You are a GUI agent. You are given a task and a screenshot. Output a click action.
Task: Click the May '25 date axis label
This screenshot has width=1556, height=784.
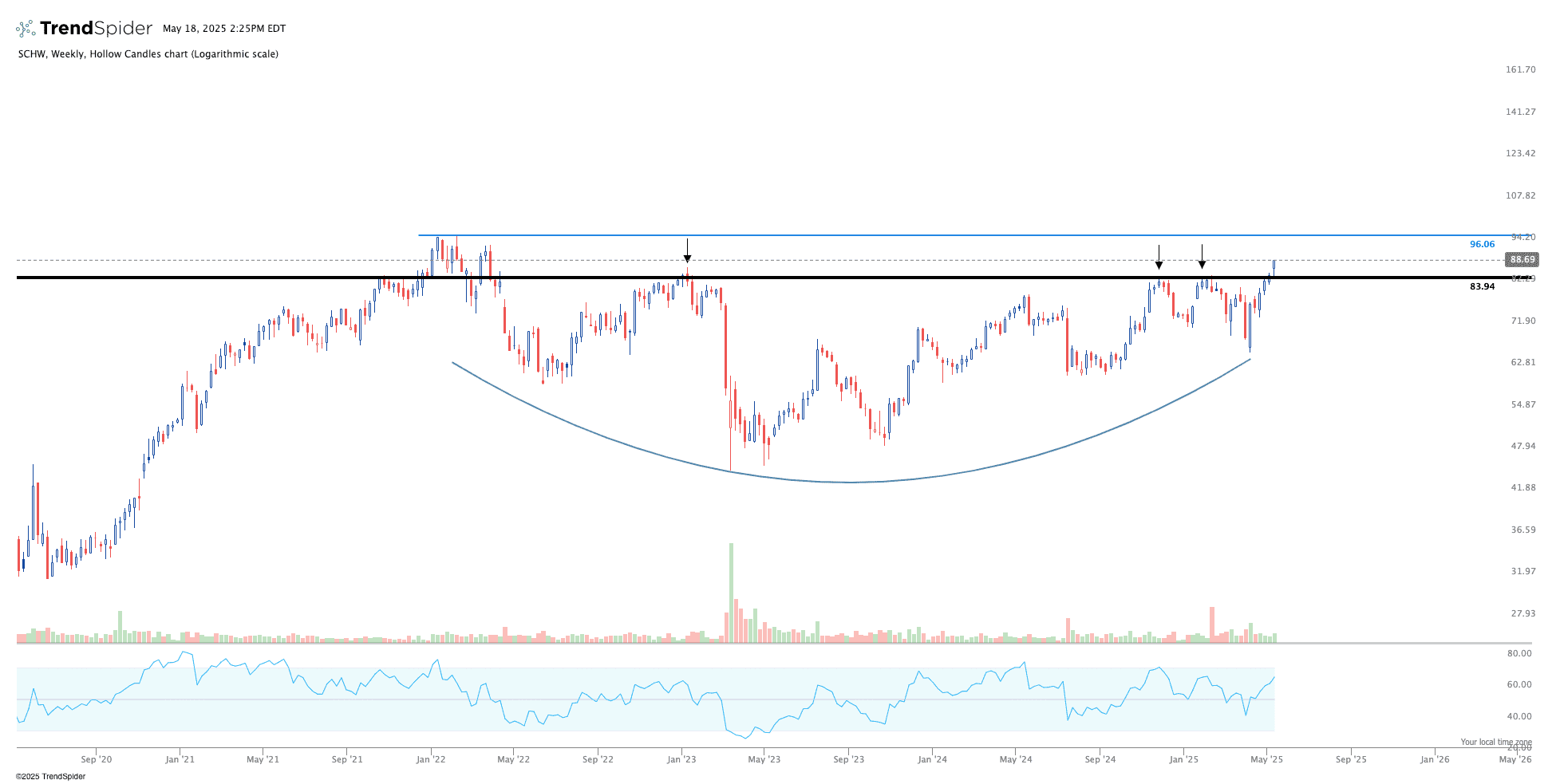point(1266,759)
